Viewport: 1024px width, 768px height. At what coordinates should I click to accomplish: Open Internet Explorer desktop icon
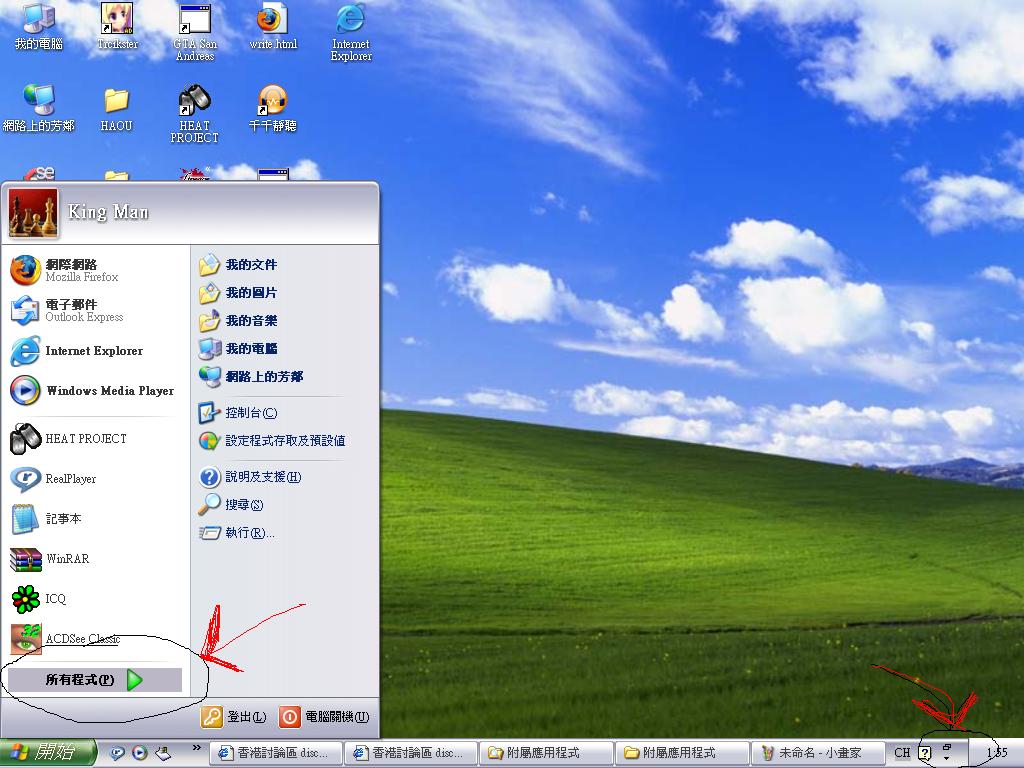pyautogui.click(x=351, y=32)
